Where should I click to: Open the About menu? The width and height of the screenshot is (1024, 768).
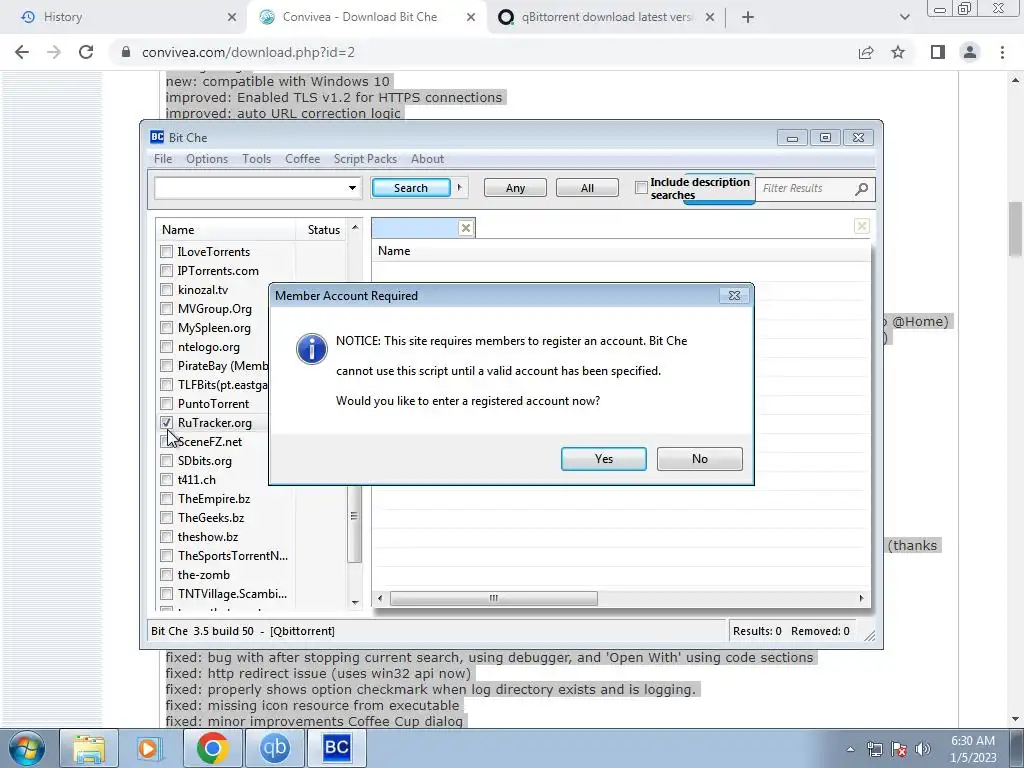[x=427, y=159]
